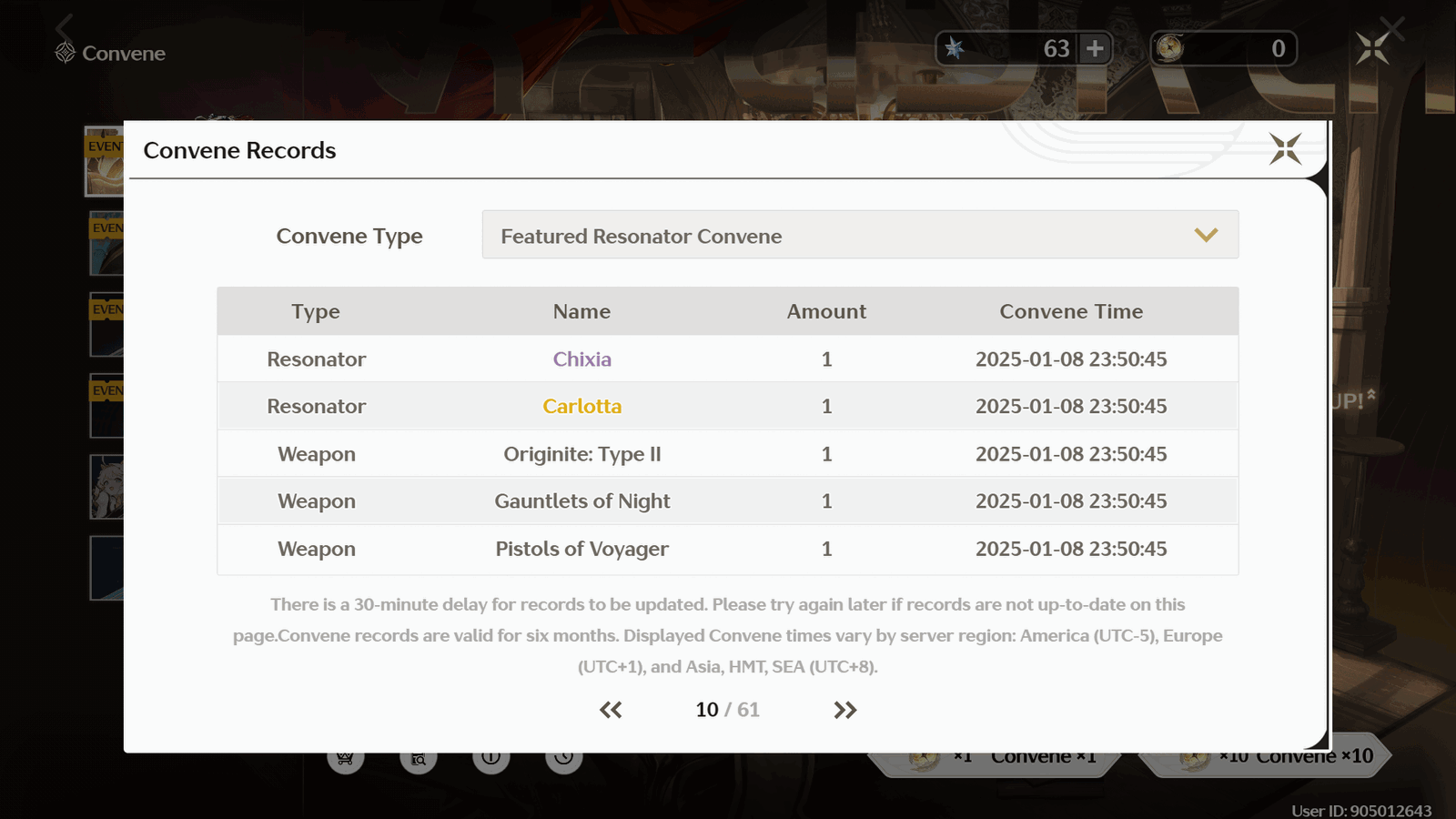Click the Carlotta resonator name
The width and height of the screenshot is (1456, 819).
point(582,407)
